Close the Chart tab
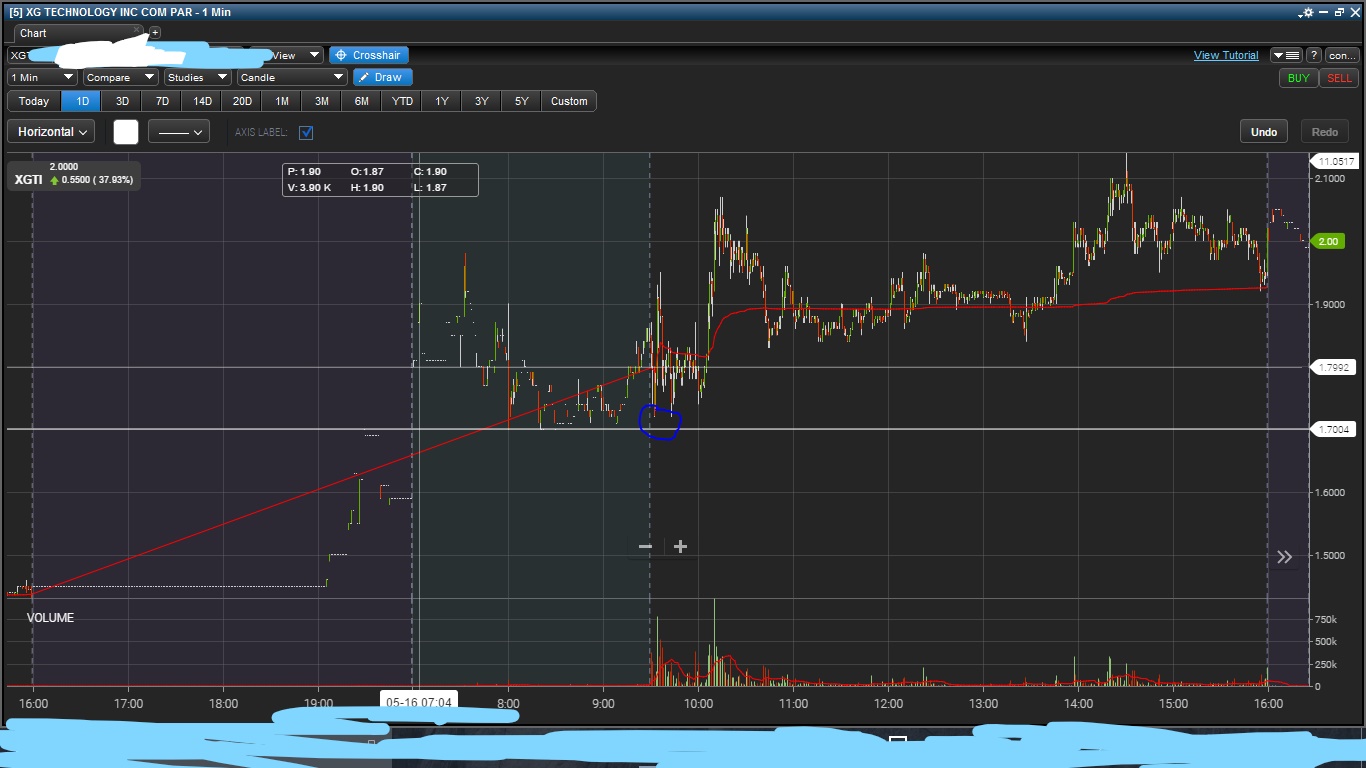This screenshot has height=768, width=1366. point(138,30)
